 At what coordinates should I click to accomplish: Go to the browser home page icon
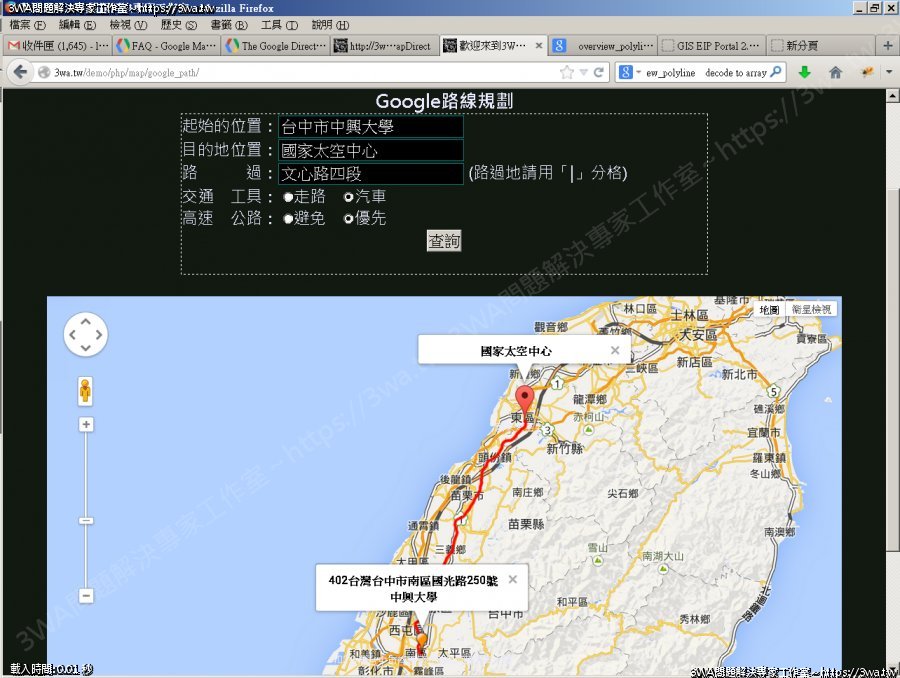(835, 72)
